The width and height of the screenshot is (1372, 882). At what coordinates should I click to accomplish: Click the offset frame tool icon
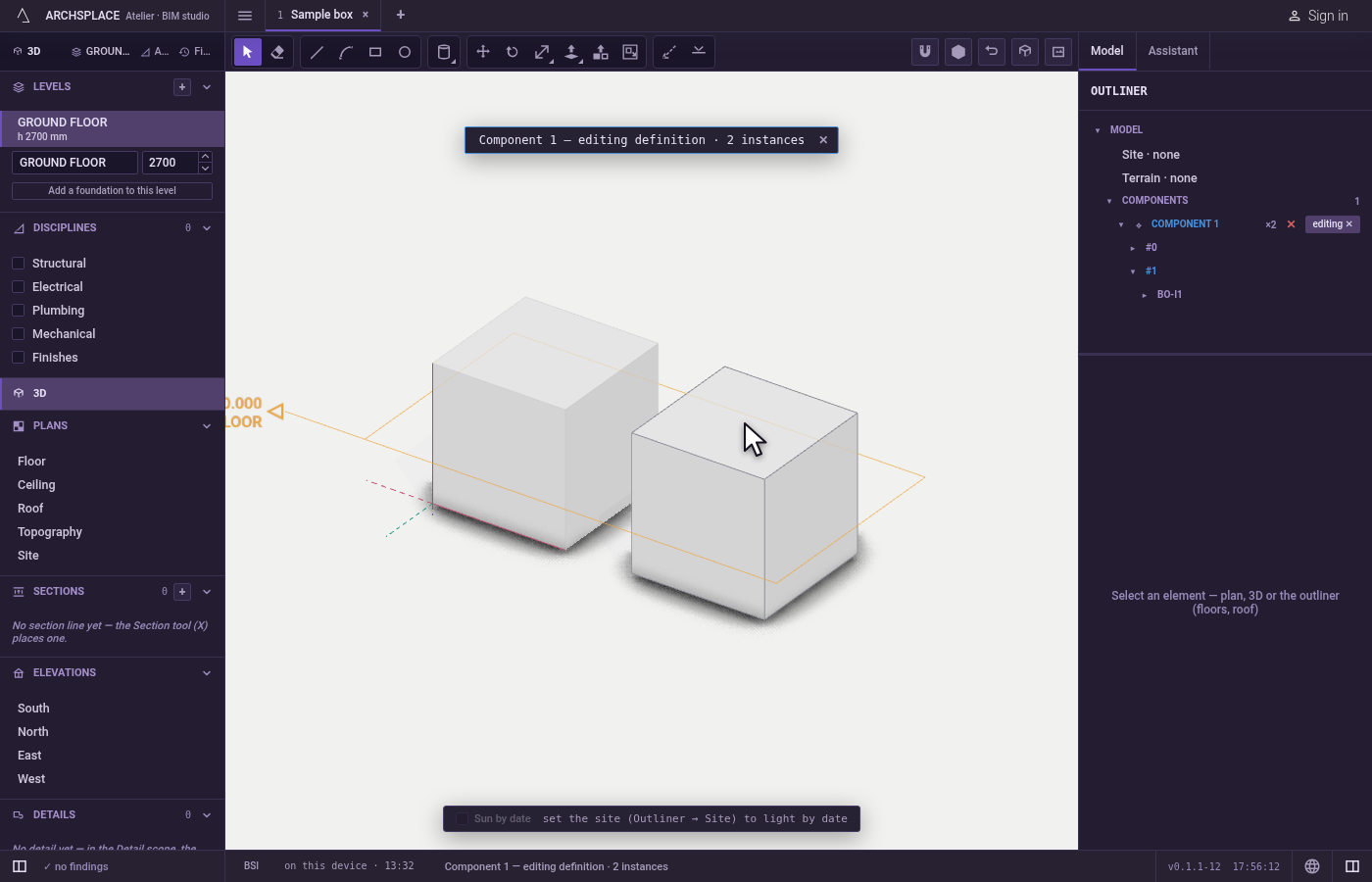630,52
